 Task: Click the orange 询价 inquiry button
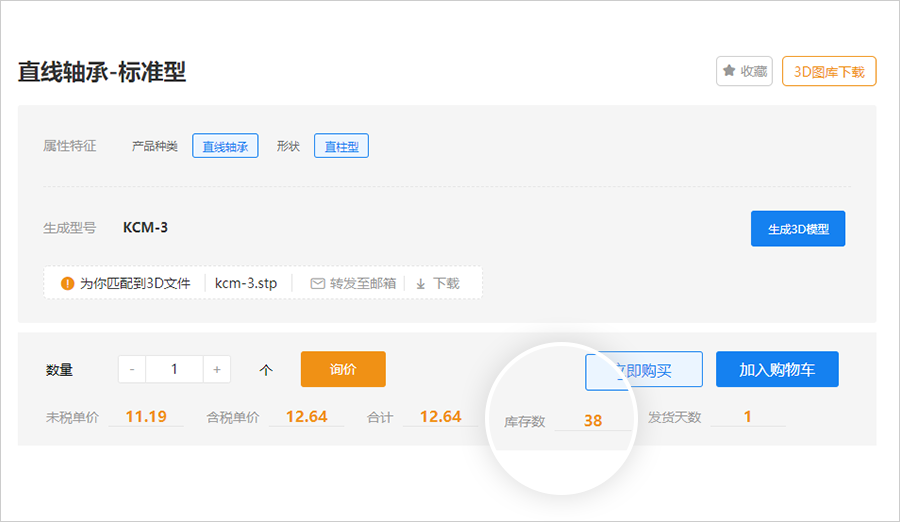pos(343,369)
